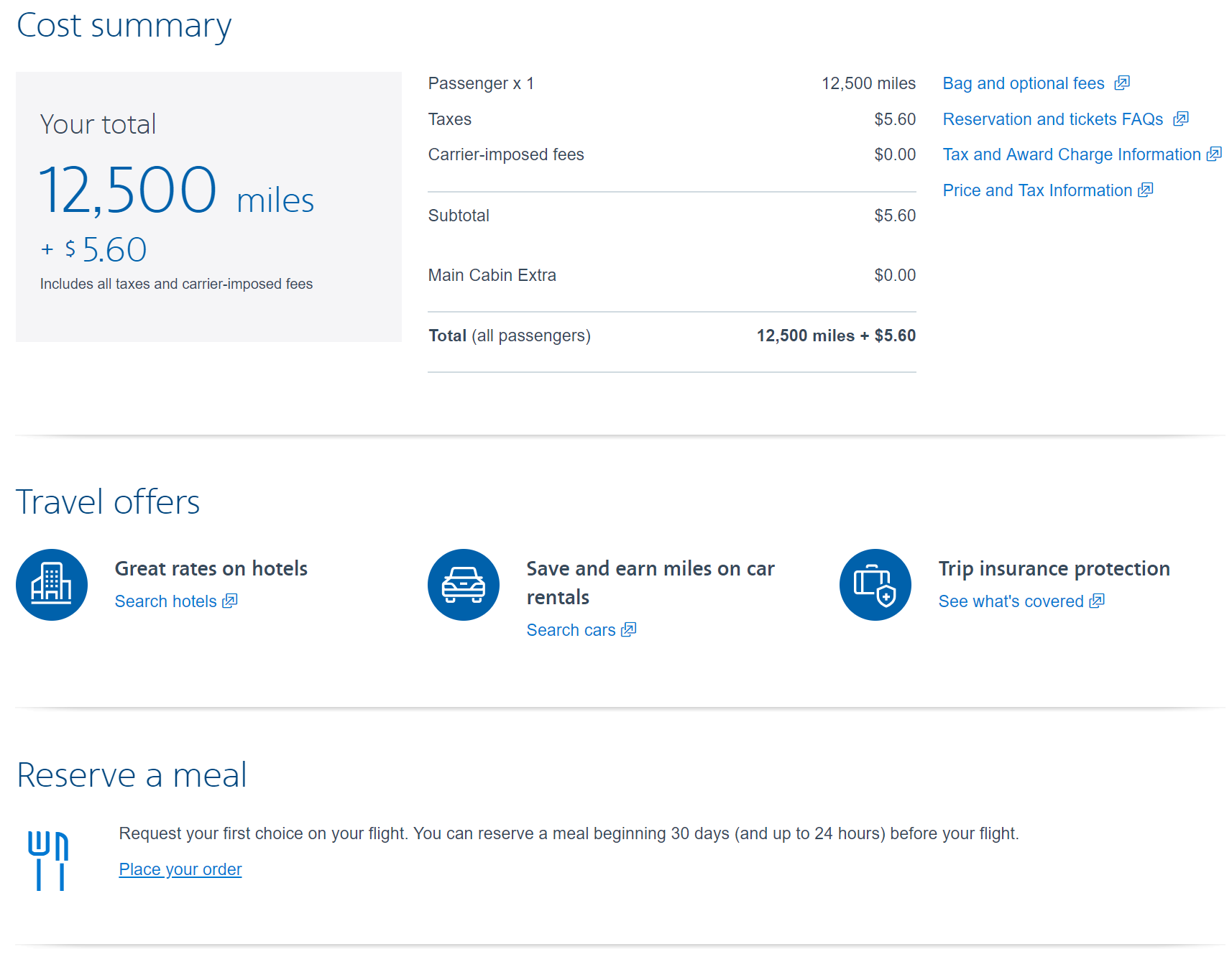Follow the Search cars link

[571, 630]
